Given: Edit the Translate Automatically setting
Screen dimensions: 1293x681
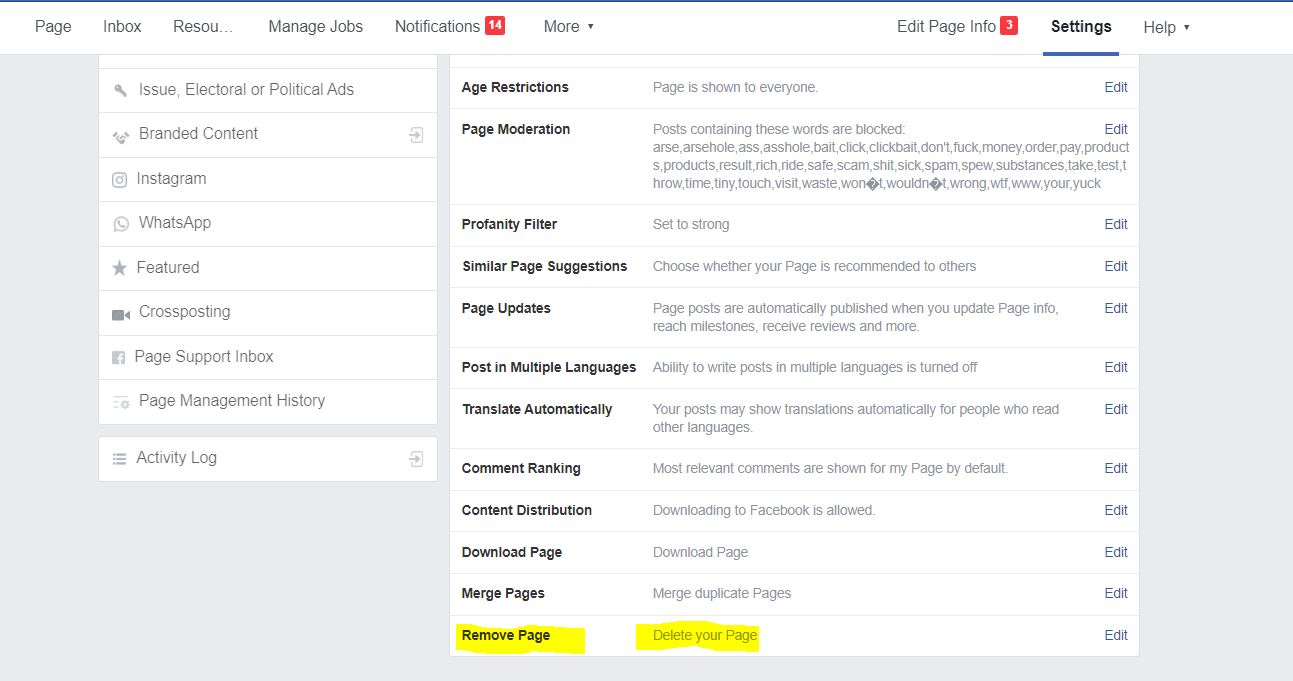Looking at the screenshot, I should [x=1116, y=409].
